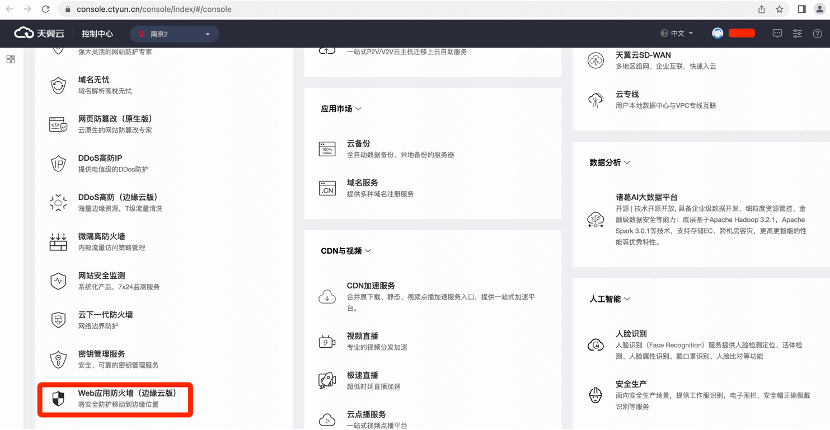Click the CDN加速服务 cloud icon
The image size is (830, 430).
coord(327,297)
